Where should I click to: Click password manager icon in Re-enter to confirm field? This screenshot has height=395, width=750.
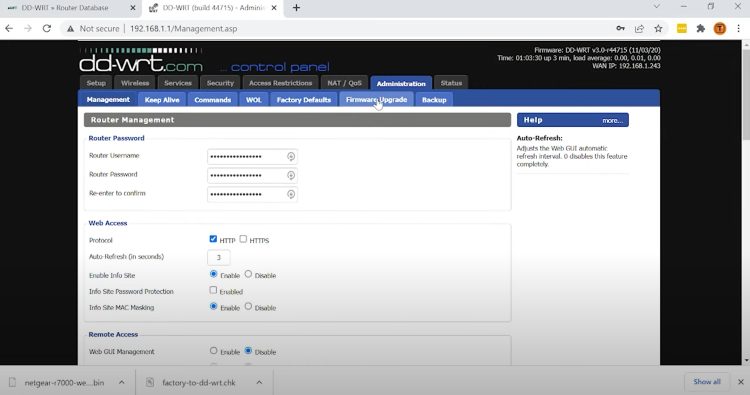[x=291, y=194]
